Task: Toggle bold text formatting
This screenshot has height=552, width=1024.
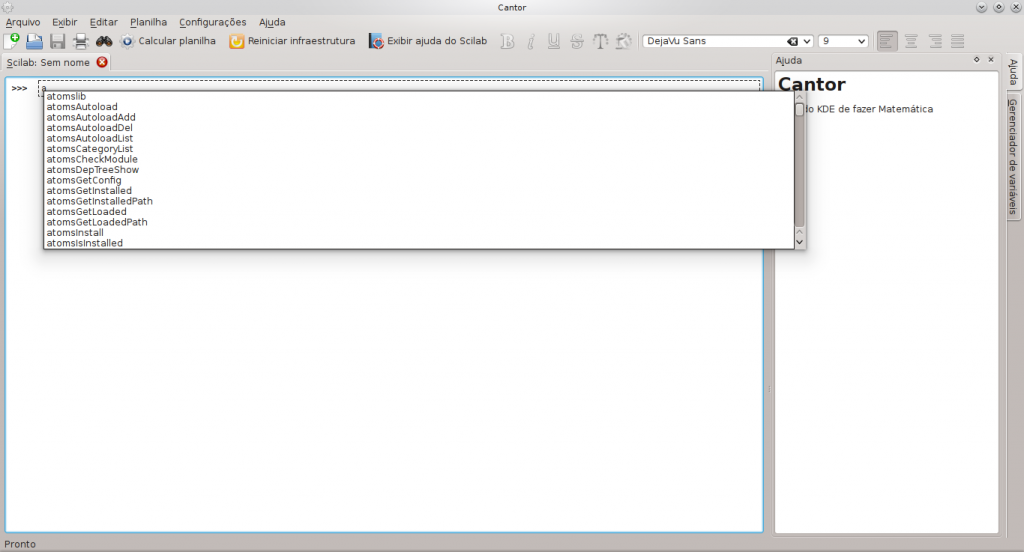Action: 507,41
